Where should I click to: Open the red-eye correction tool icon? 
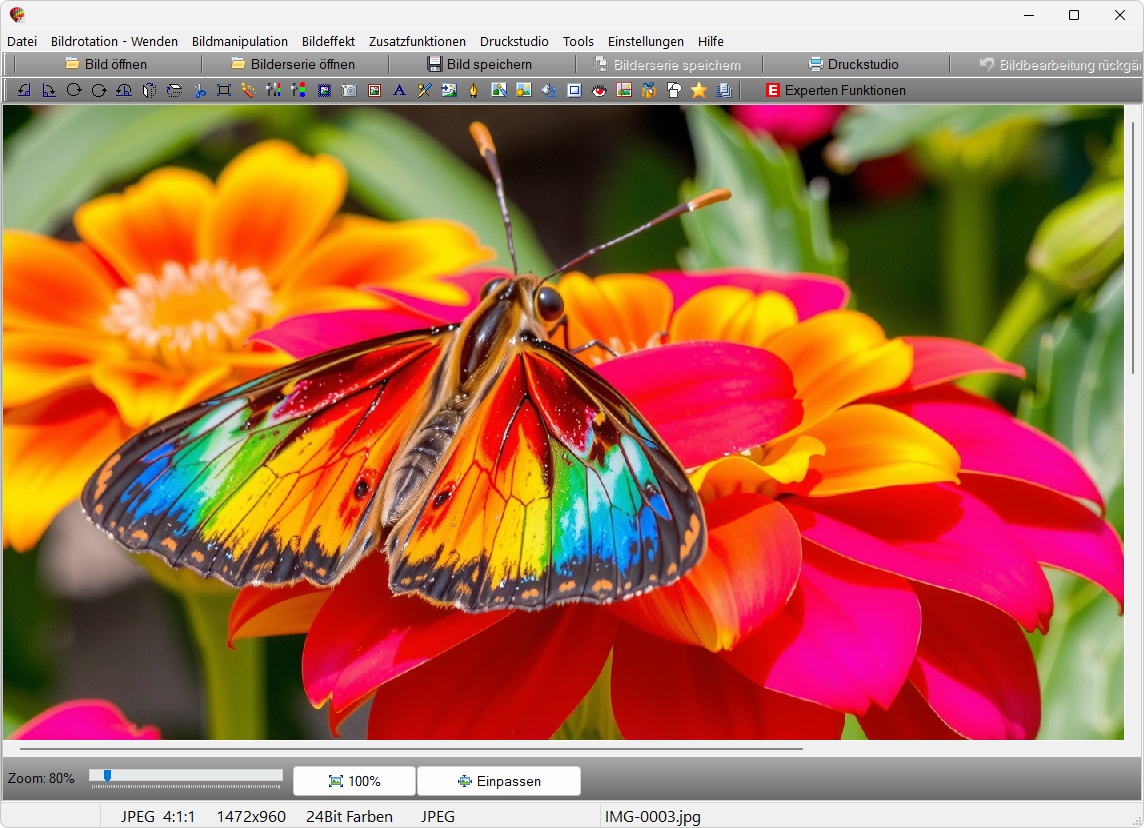[599, 90]
